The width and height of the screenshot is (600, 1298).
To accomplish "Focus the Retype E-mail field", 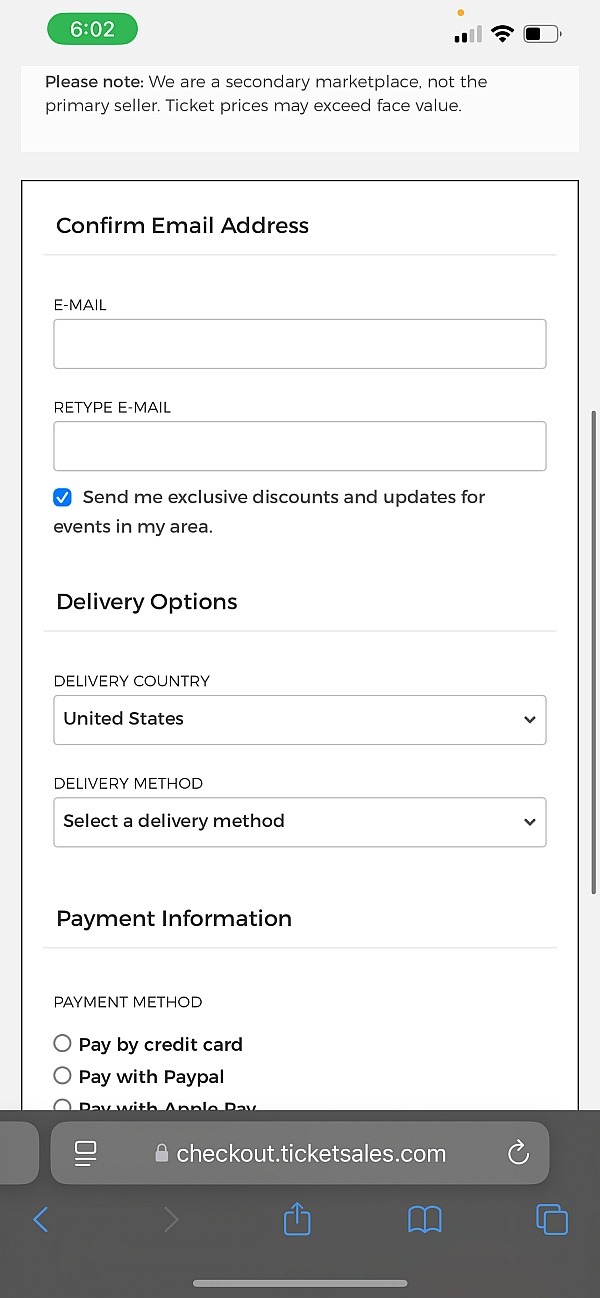I will click(300, 446).
